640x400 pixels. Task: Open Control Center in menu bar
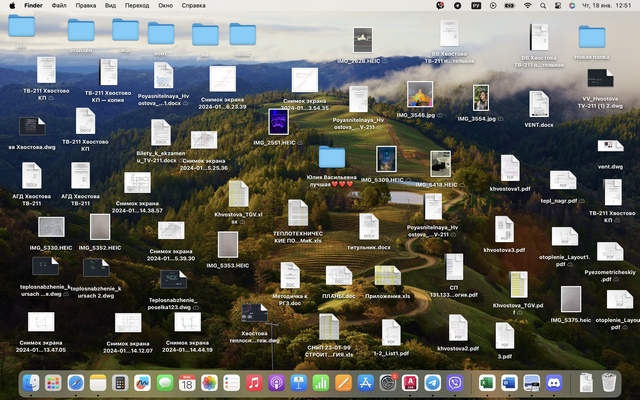(x=558, y=5)
